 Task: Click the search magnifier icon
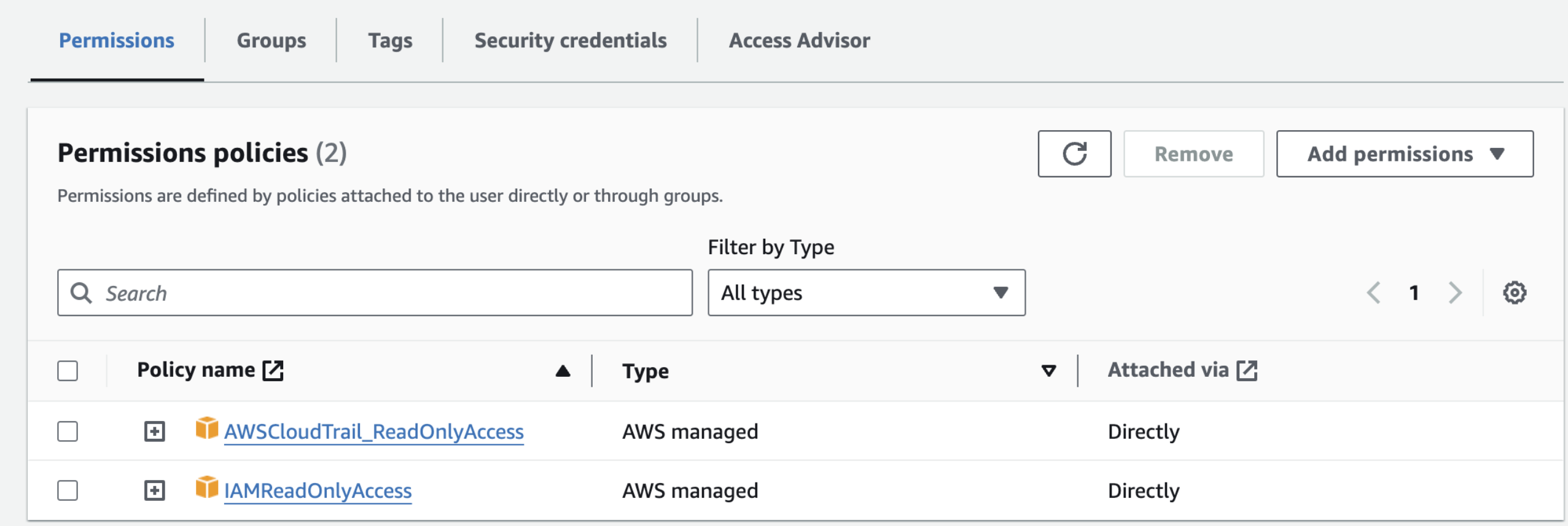(81, 293)
